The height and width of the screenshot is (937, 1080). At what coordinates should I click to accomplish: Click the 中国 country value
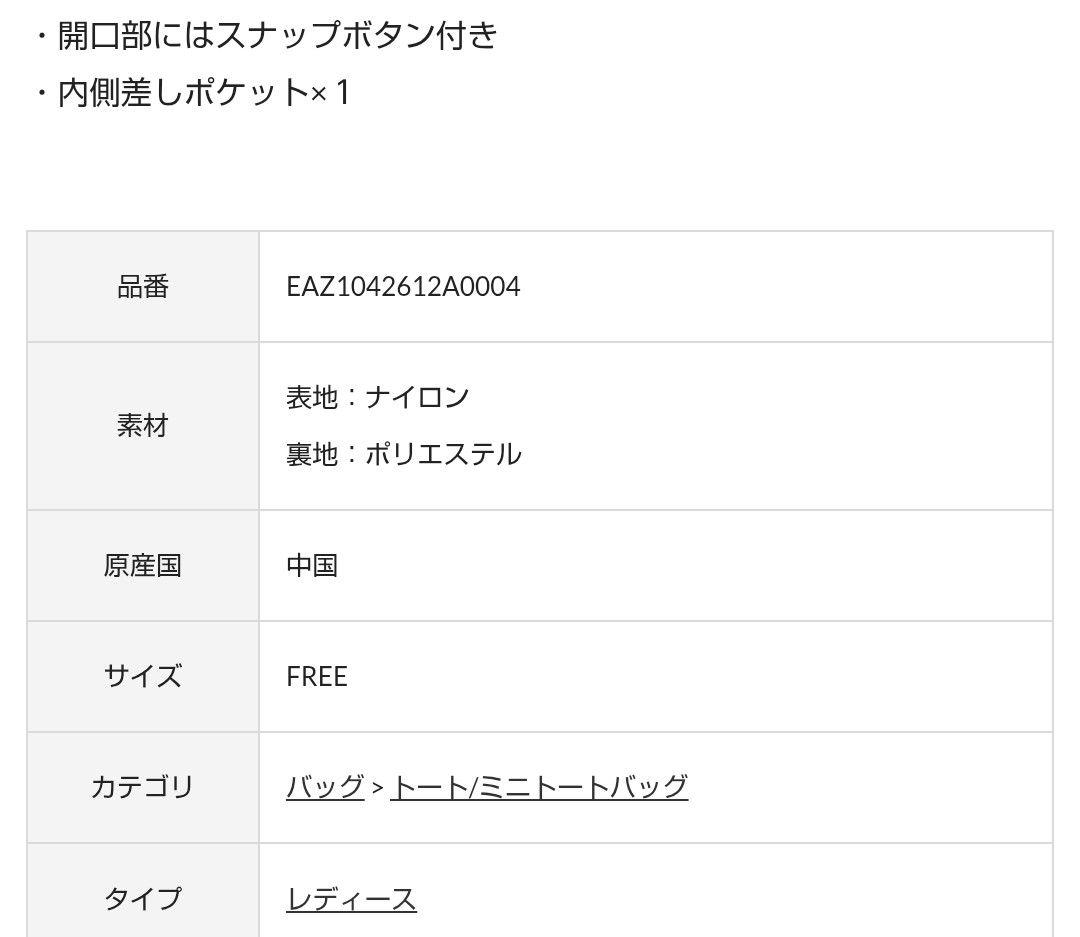(x=312, y=566)
